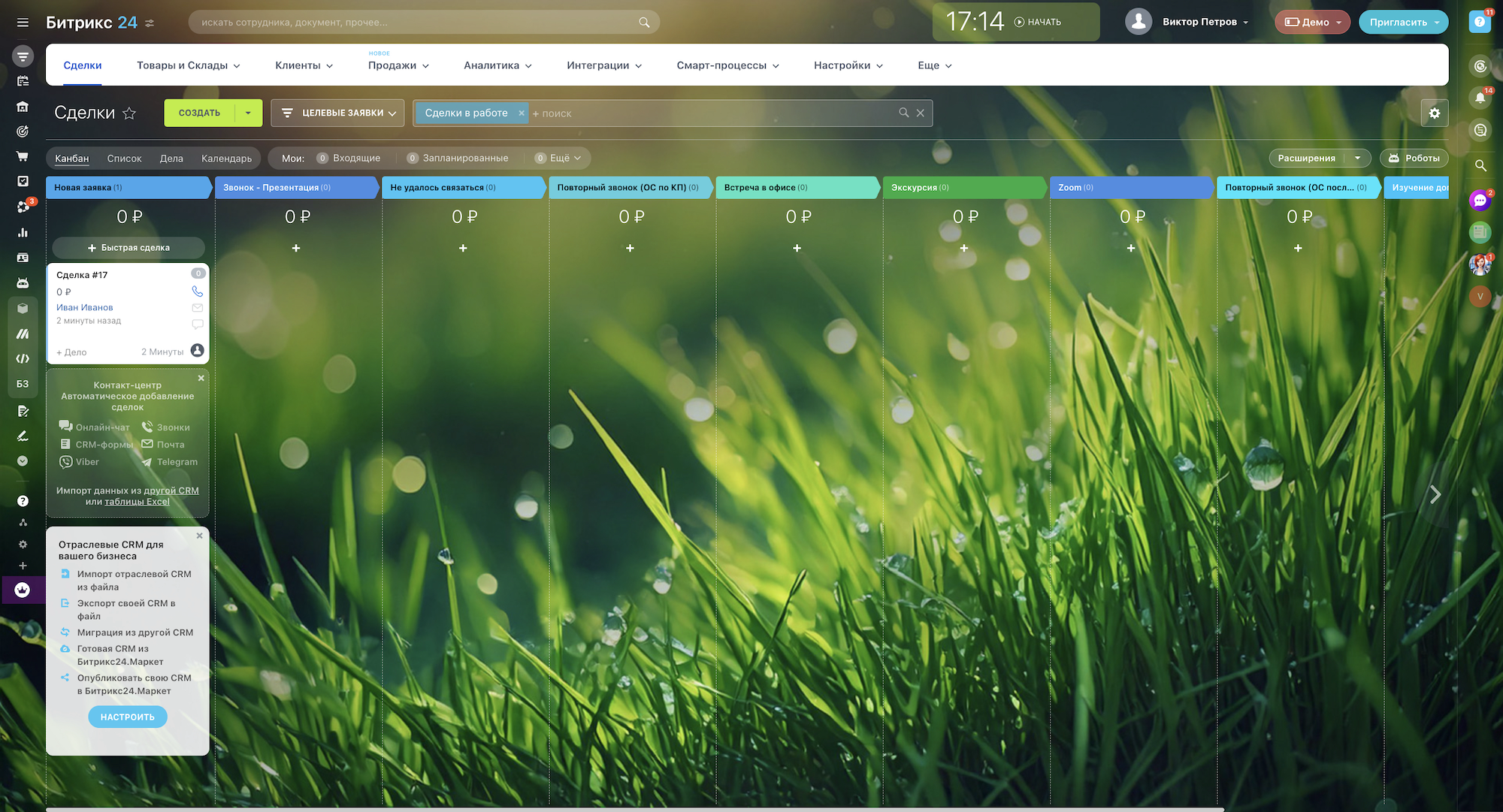
Task: Click the email icon on Сделка #17 card
Action: click(x=197, y=308)
